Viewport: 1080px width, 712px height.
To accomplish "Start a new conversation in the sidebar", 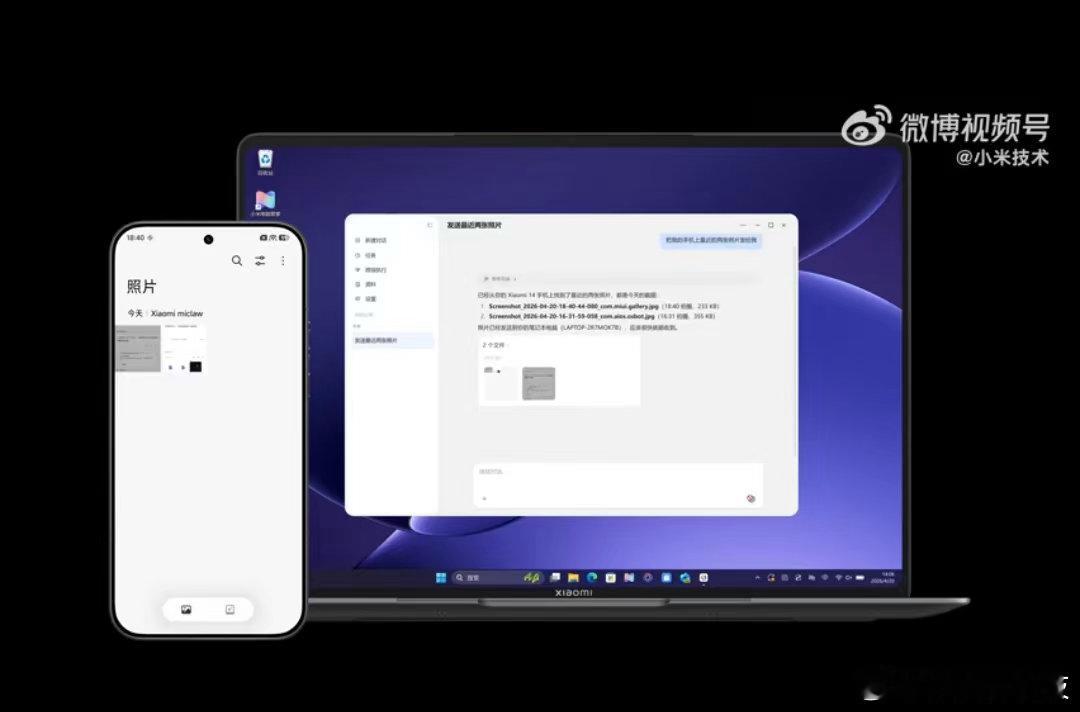I will (372, 240).
